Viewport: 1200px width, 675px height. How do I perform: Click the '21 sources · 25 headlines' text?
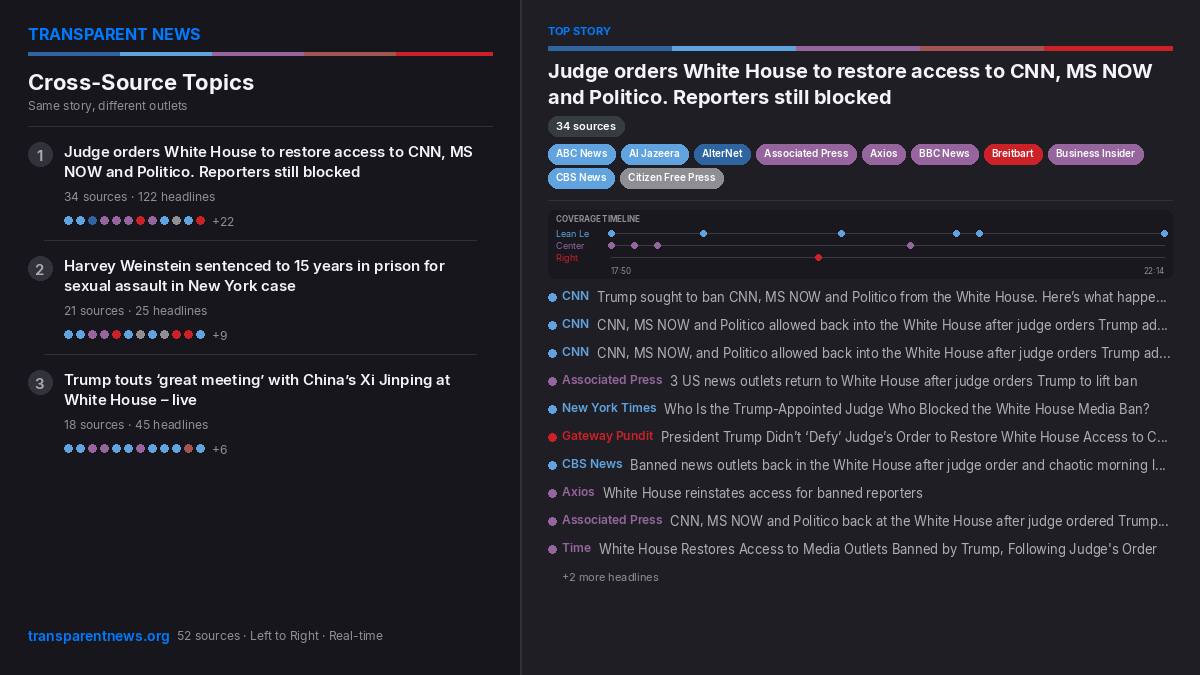[135, 311]
